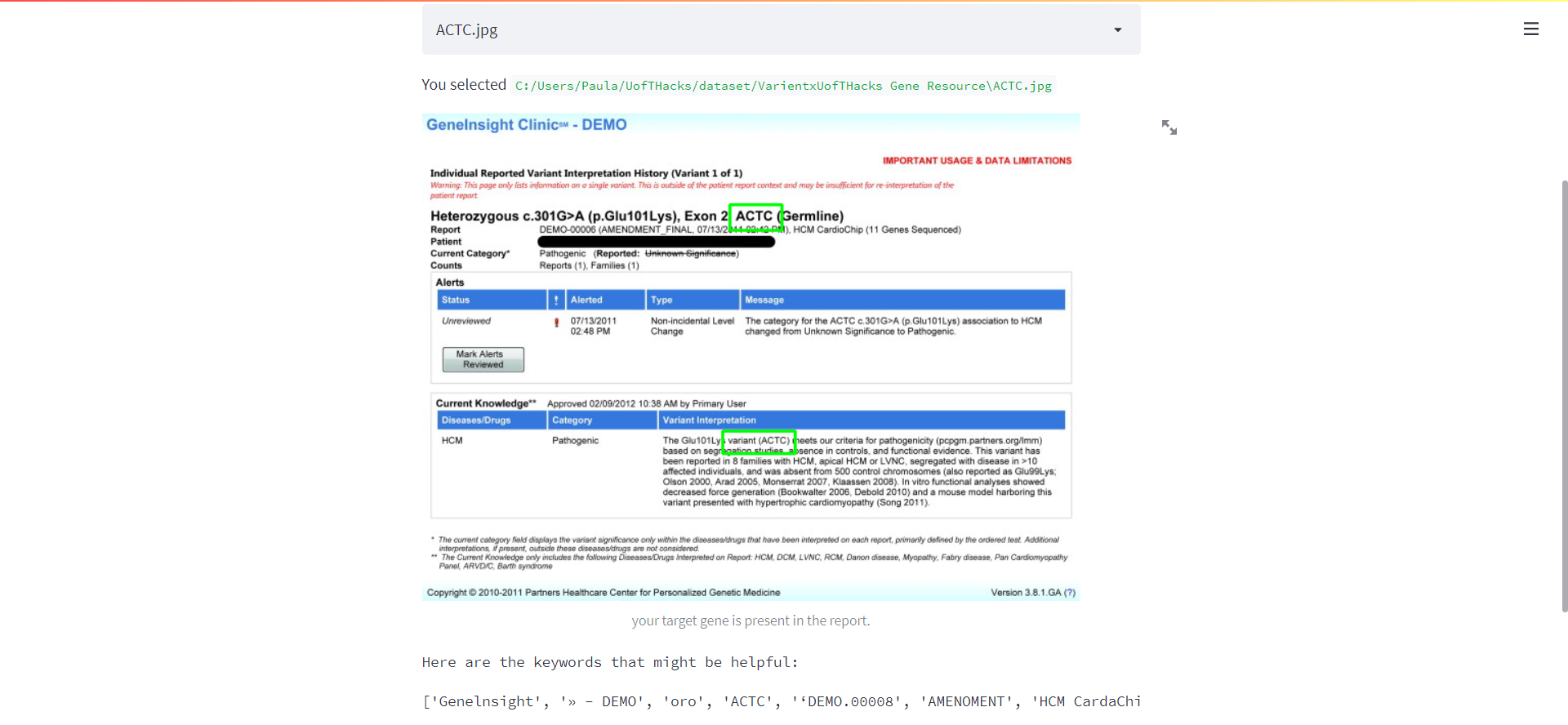
Task: Click 'Here are the keywords that might be helpful:' text
Action: (610, 662)
